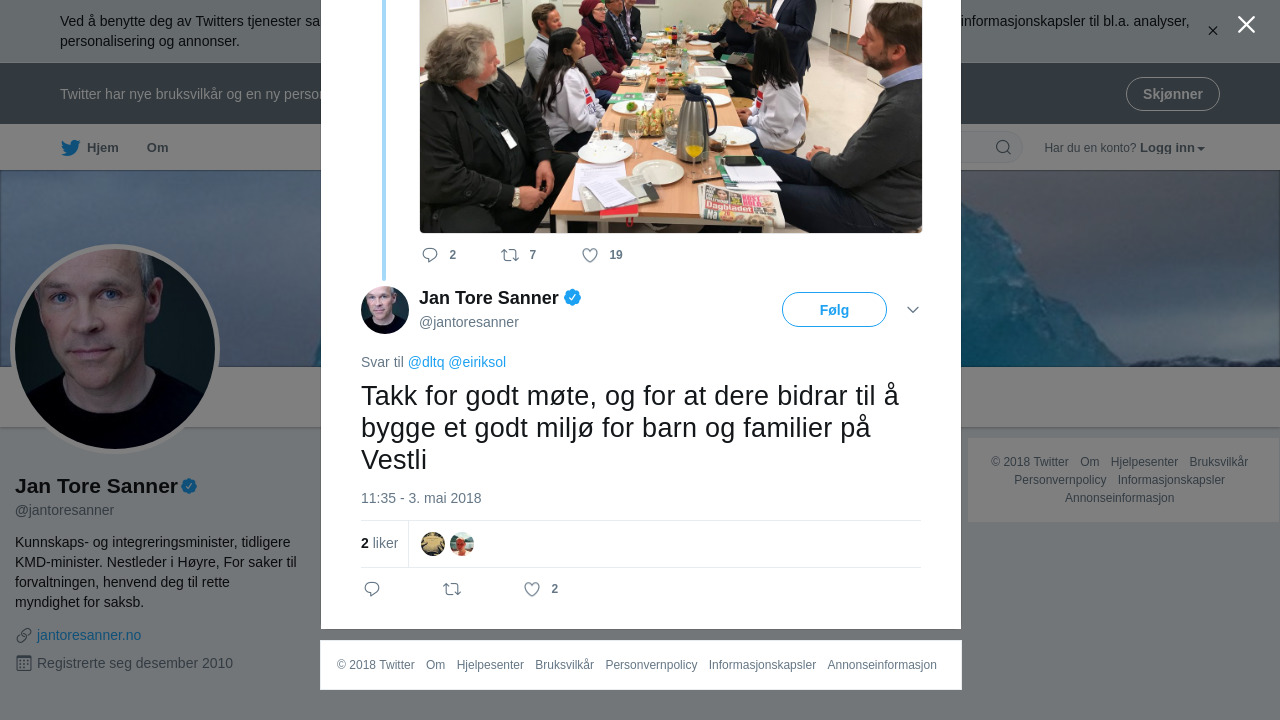1280x720 pixels.
Task: Reply to Jan Tore Sanner's tweet
Action: [x=372, y=589]
